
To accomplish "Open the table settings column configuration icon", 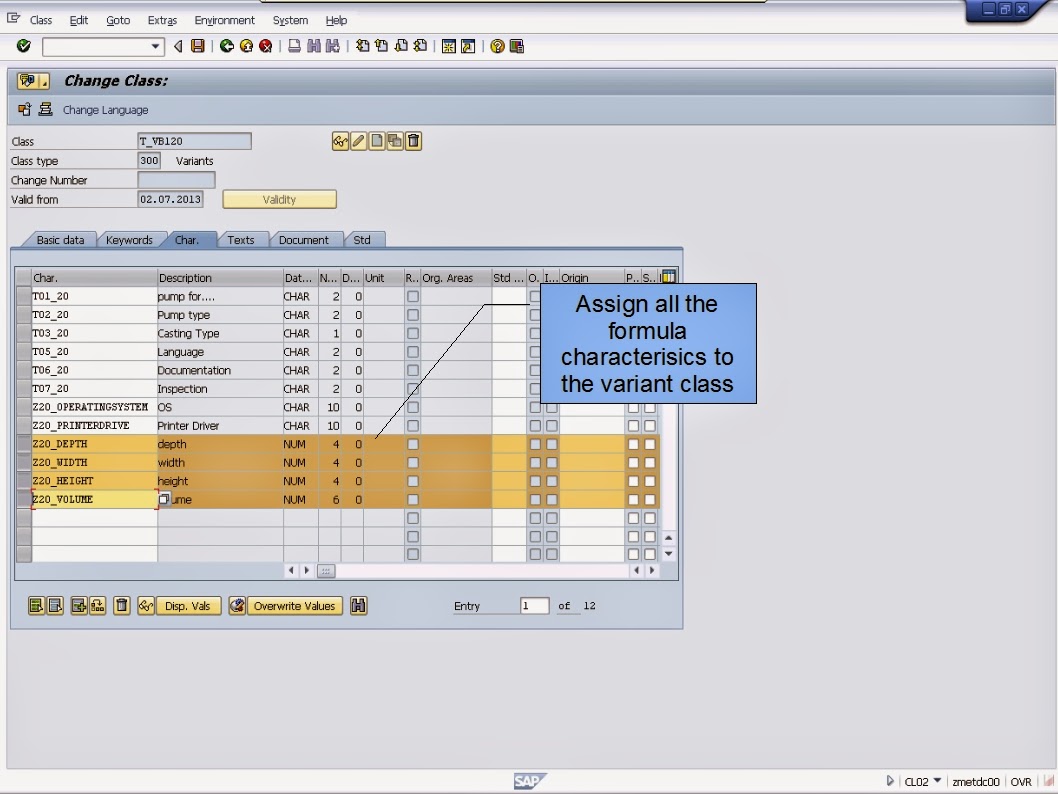I will (669, 277).
